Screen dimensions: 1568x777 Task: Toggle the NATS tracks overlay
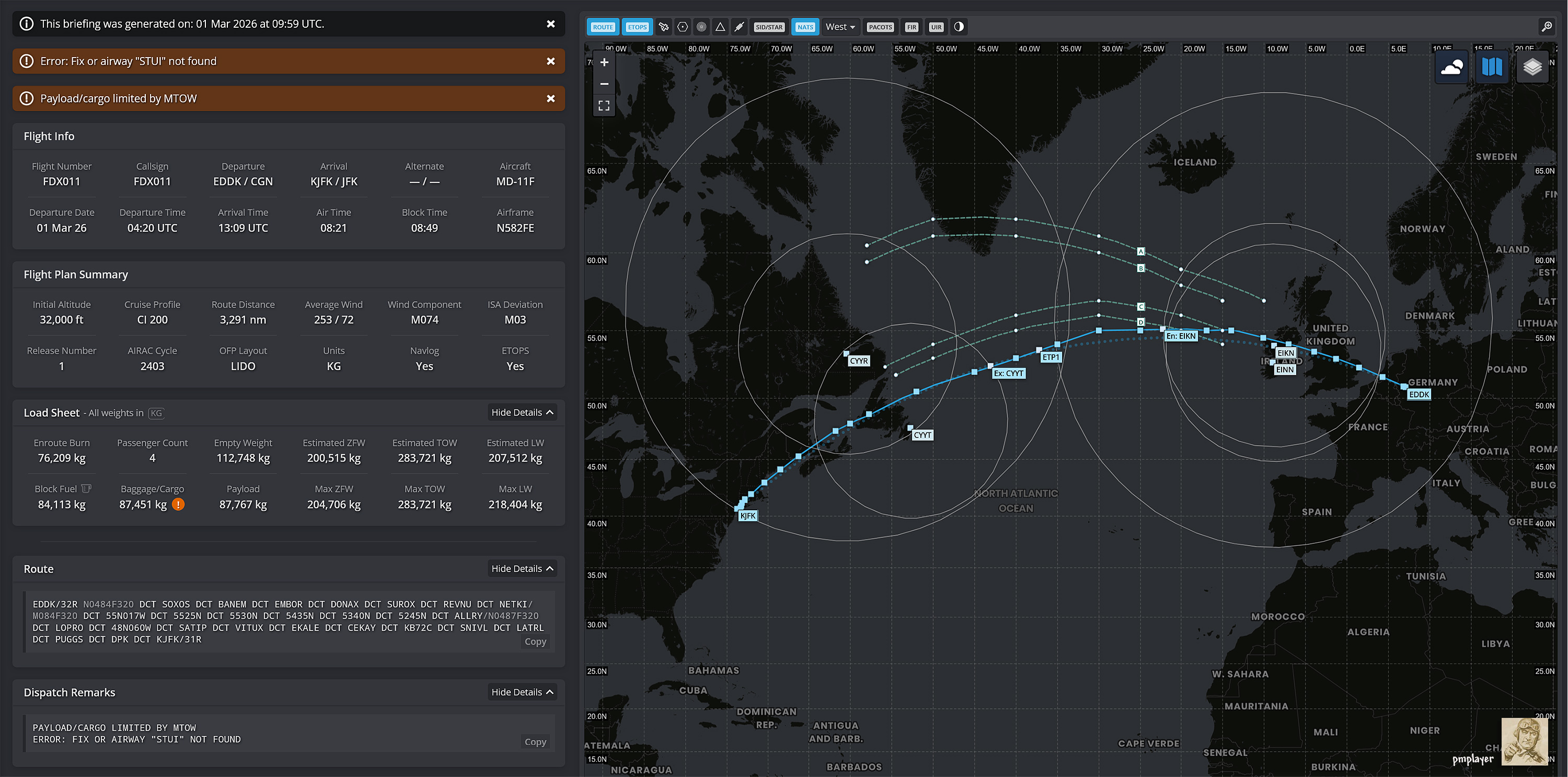[x=805, y=27]
